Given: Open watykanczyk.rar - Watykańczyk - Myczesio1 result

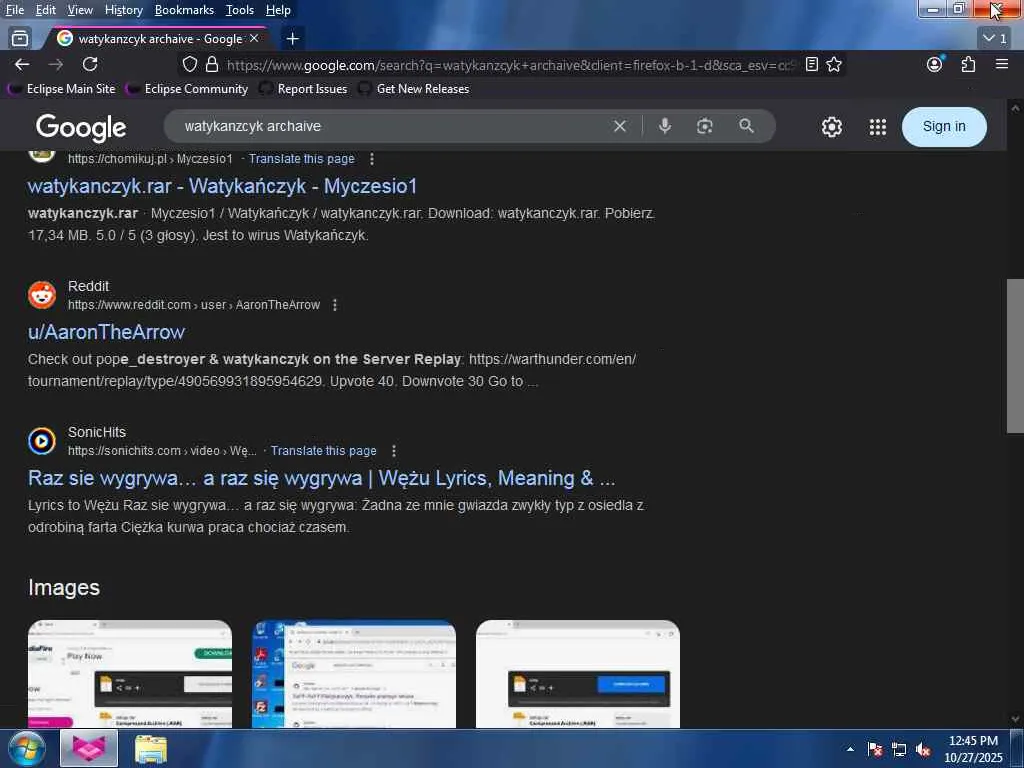Looking at the screenshot, I should [222, 186].
